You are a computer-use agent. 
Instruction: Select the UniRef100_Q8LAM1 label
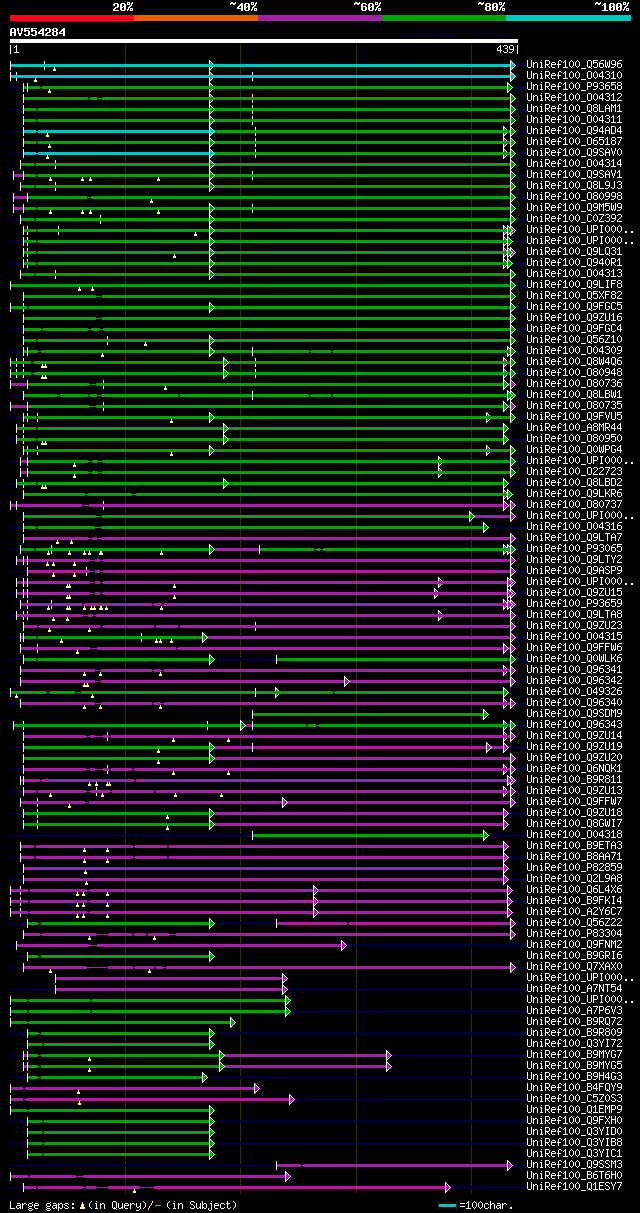[x=574, y=108]
